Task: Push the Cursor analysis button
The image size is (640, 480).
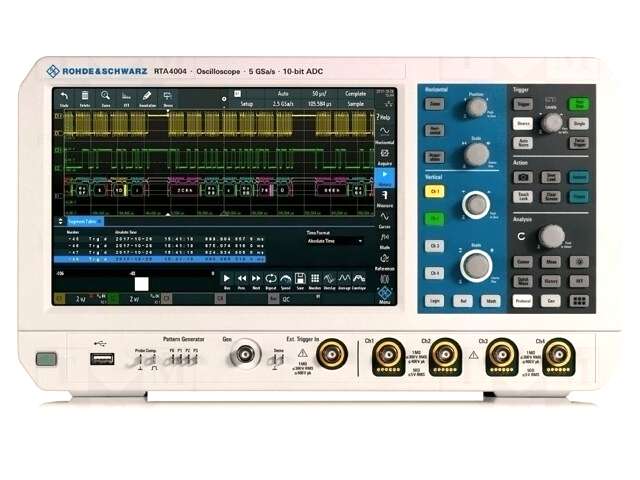Action: 523,262
